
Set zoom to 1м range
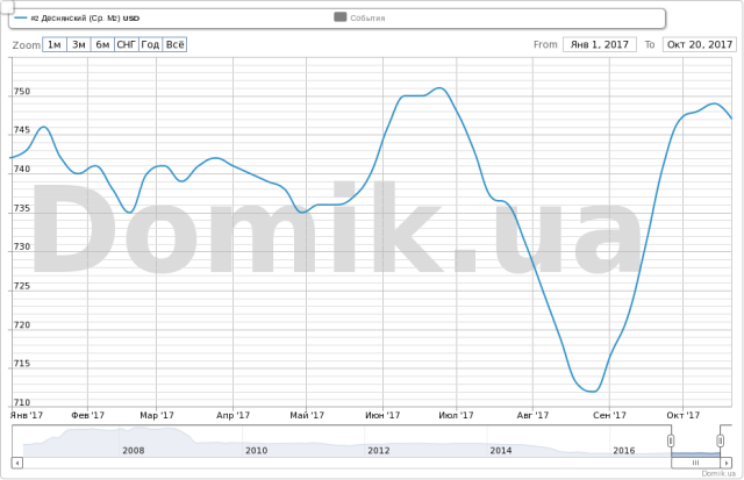(x=55, y=45)
